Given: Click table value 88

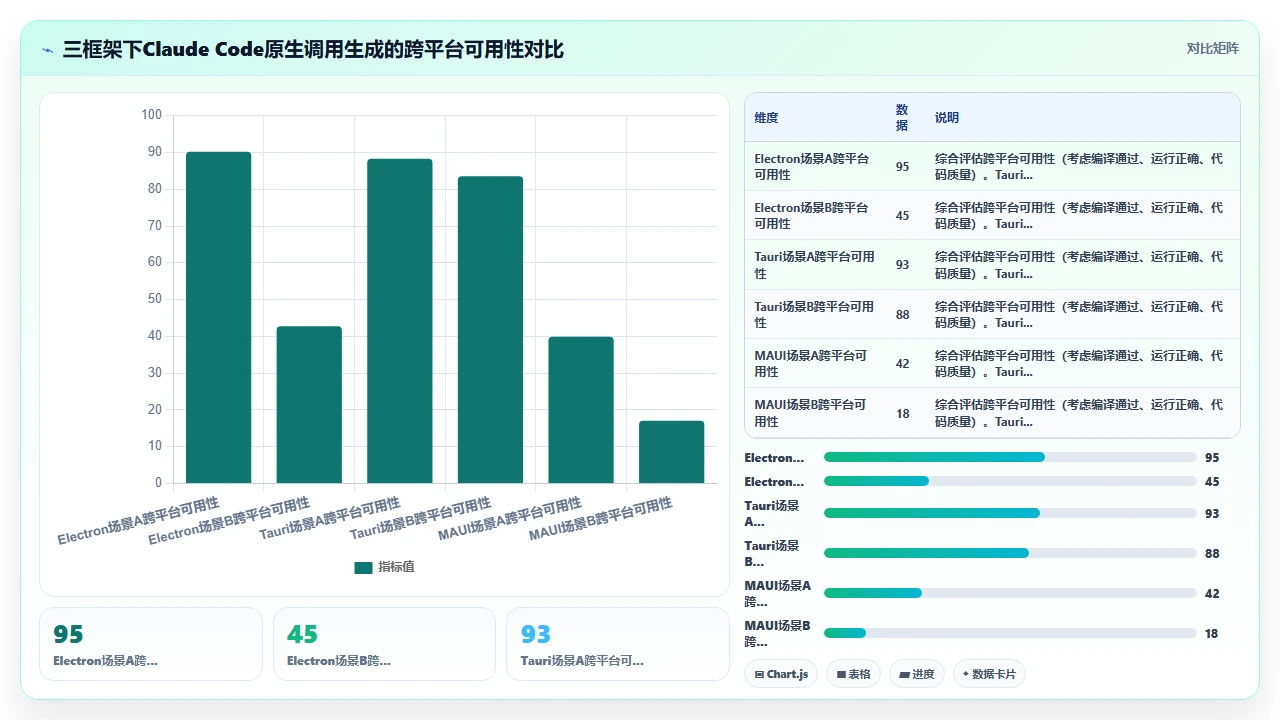Looking at the screenshot, I should pyautogui.click(x=902, y=315).
